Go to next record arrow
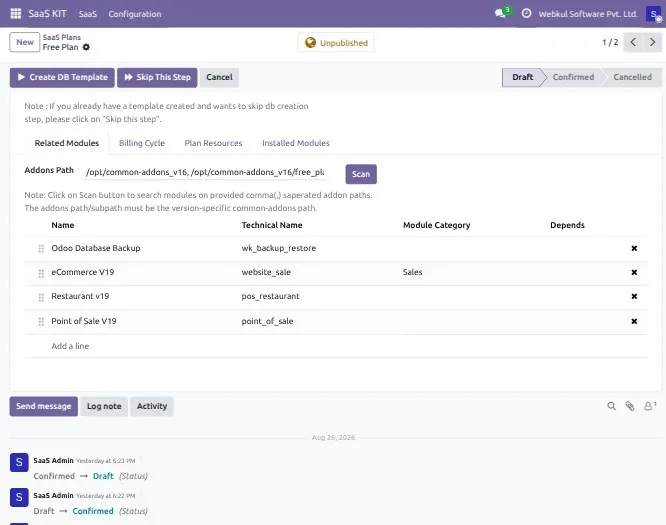Image resolution: width=666 pixels, height=525 pixels. pyautogui.click(x=652, y=42)
